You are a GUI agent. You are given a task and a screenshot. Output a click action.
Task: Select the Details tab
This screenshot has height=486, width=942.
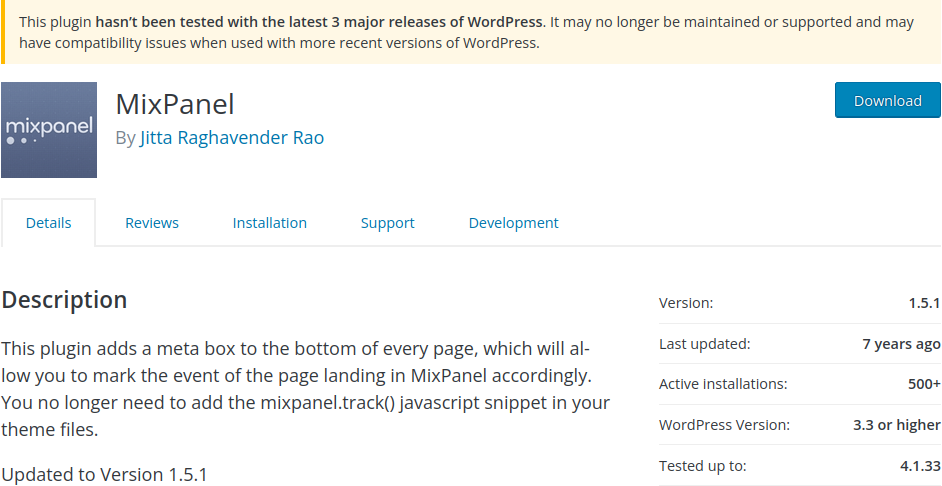[x=48, y=223]
